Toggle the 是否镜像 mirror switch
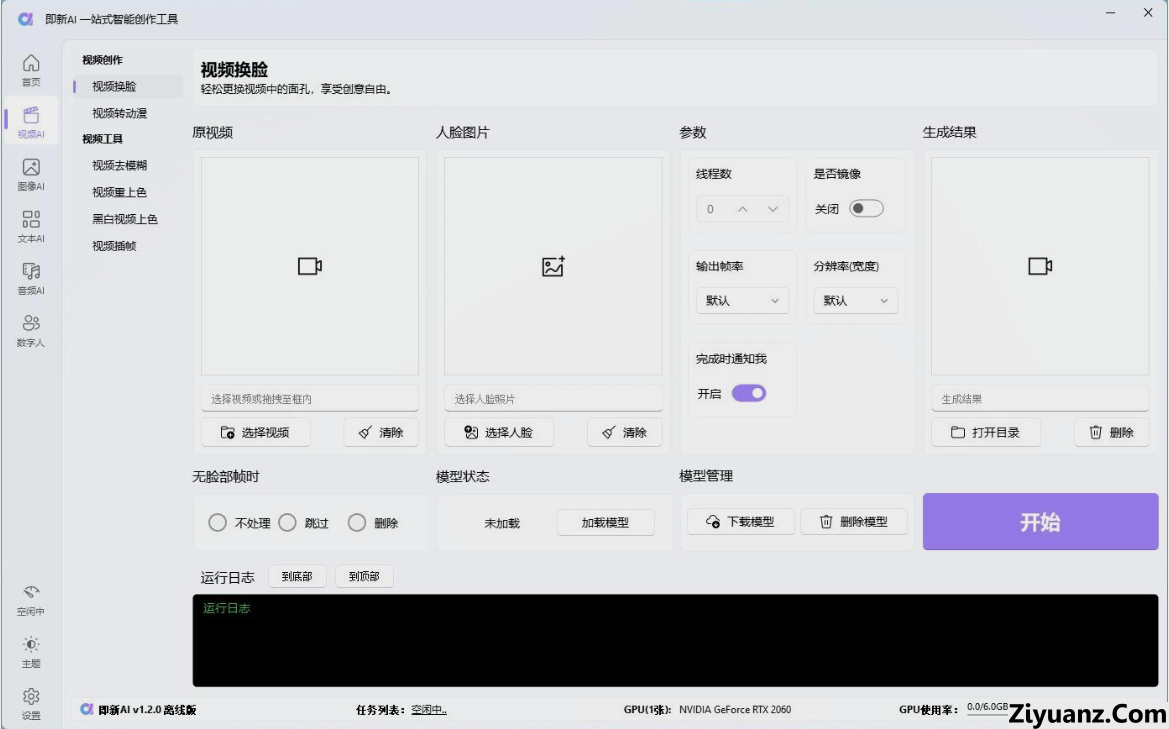 click(x=866, y=209)
